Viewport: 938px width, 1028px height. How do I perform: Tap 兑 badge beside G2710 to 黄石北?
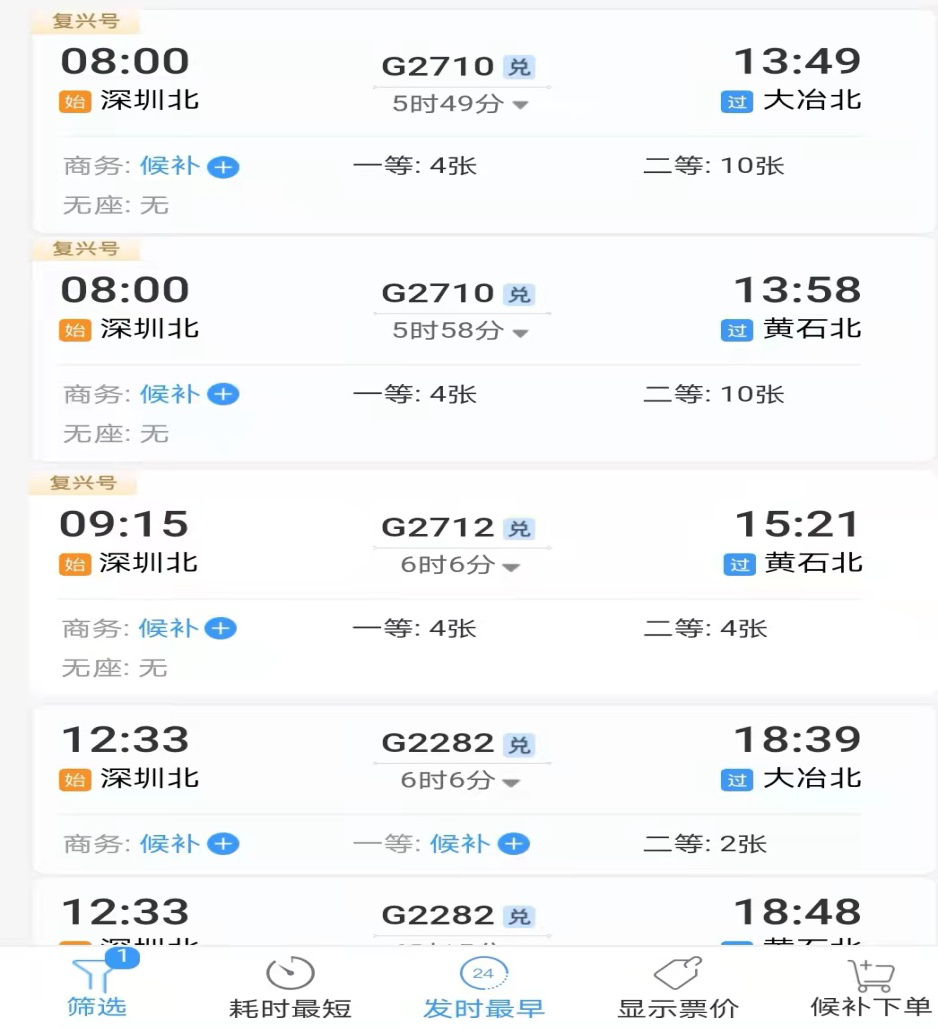pos(519,294)
